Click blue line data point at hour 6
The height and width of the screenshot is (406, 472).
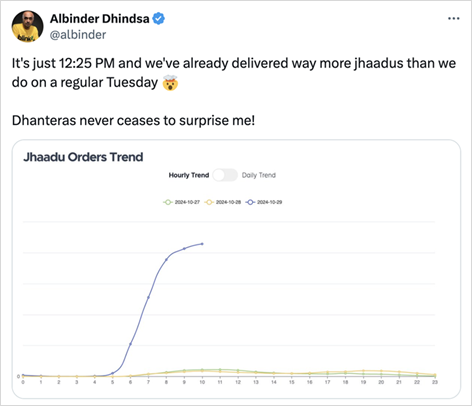coord(130,344)
